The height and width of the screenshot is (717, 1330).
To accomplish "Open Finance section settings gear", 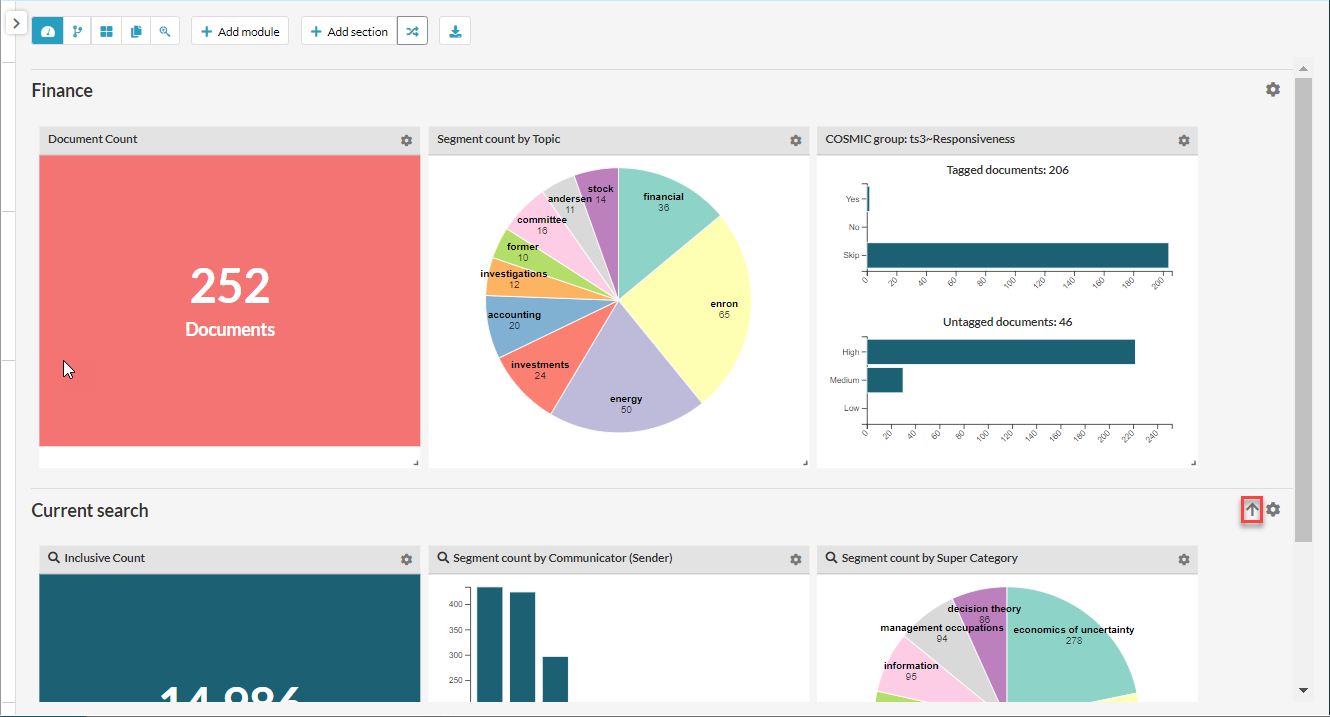I will coord(1273,90).
